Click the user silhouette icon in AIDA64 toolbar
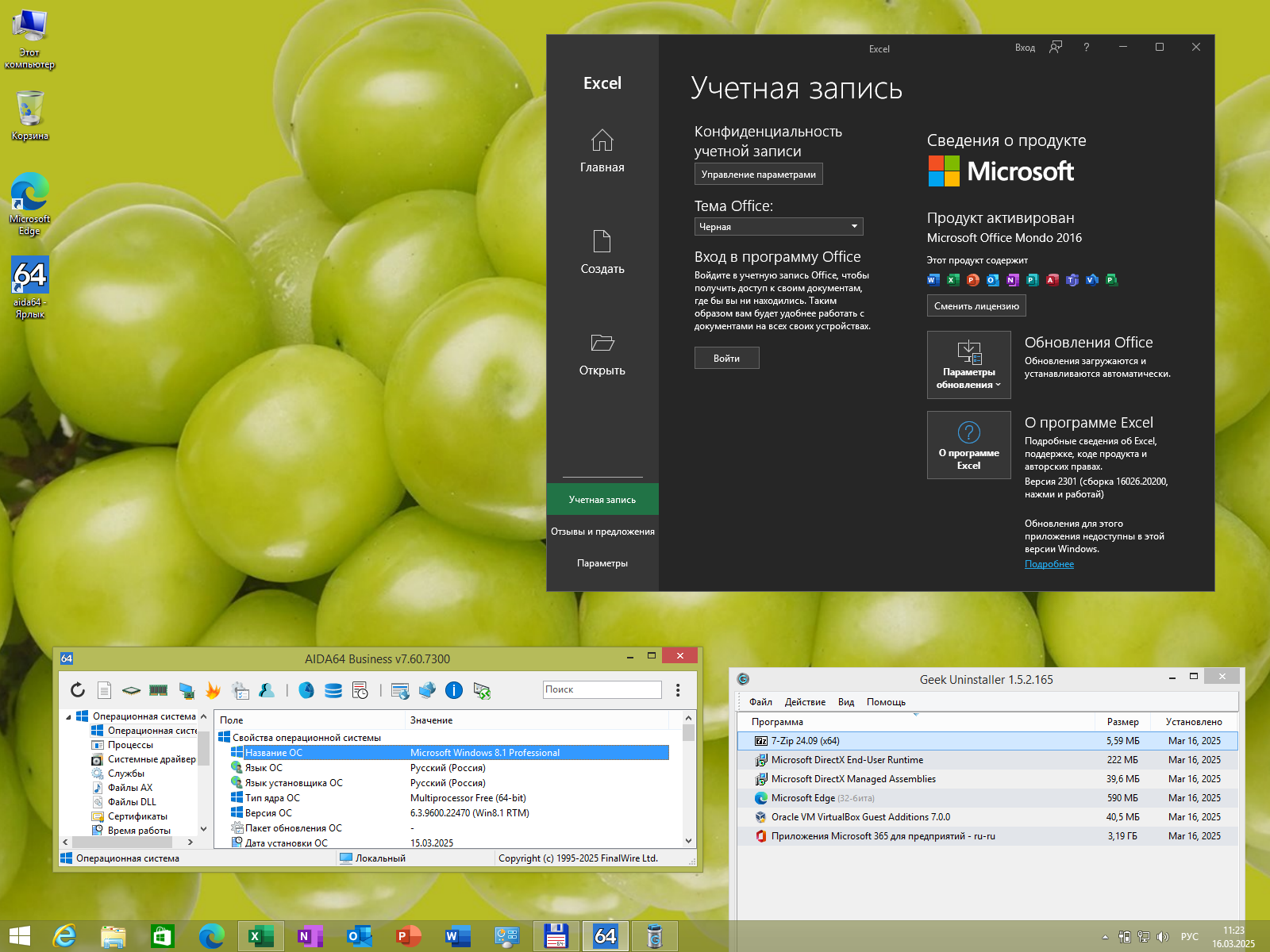Image resolution: width=1270 pixels, height=952 pixels. pyautogui.click(x=267, y=690)
